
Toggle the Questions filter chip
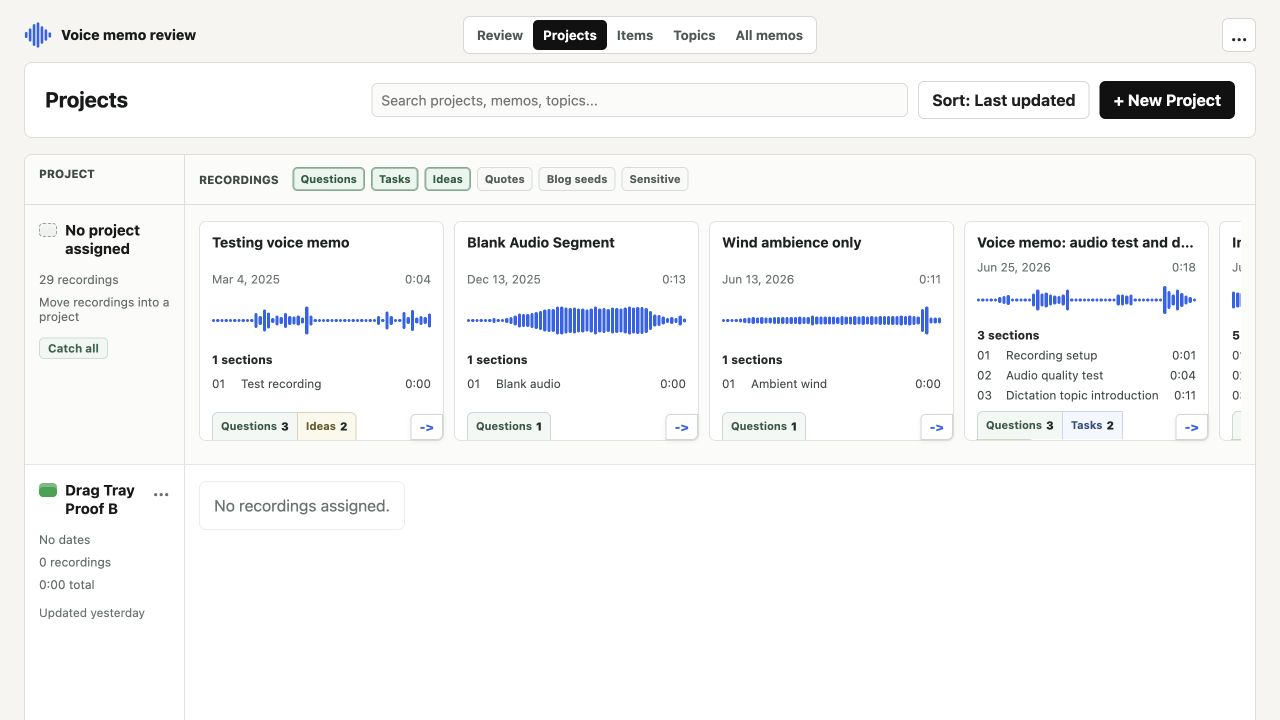[329, 179]
